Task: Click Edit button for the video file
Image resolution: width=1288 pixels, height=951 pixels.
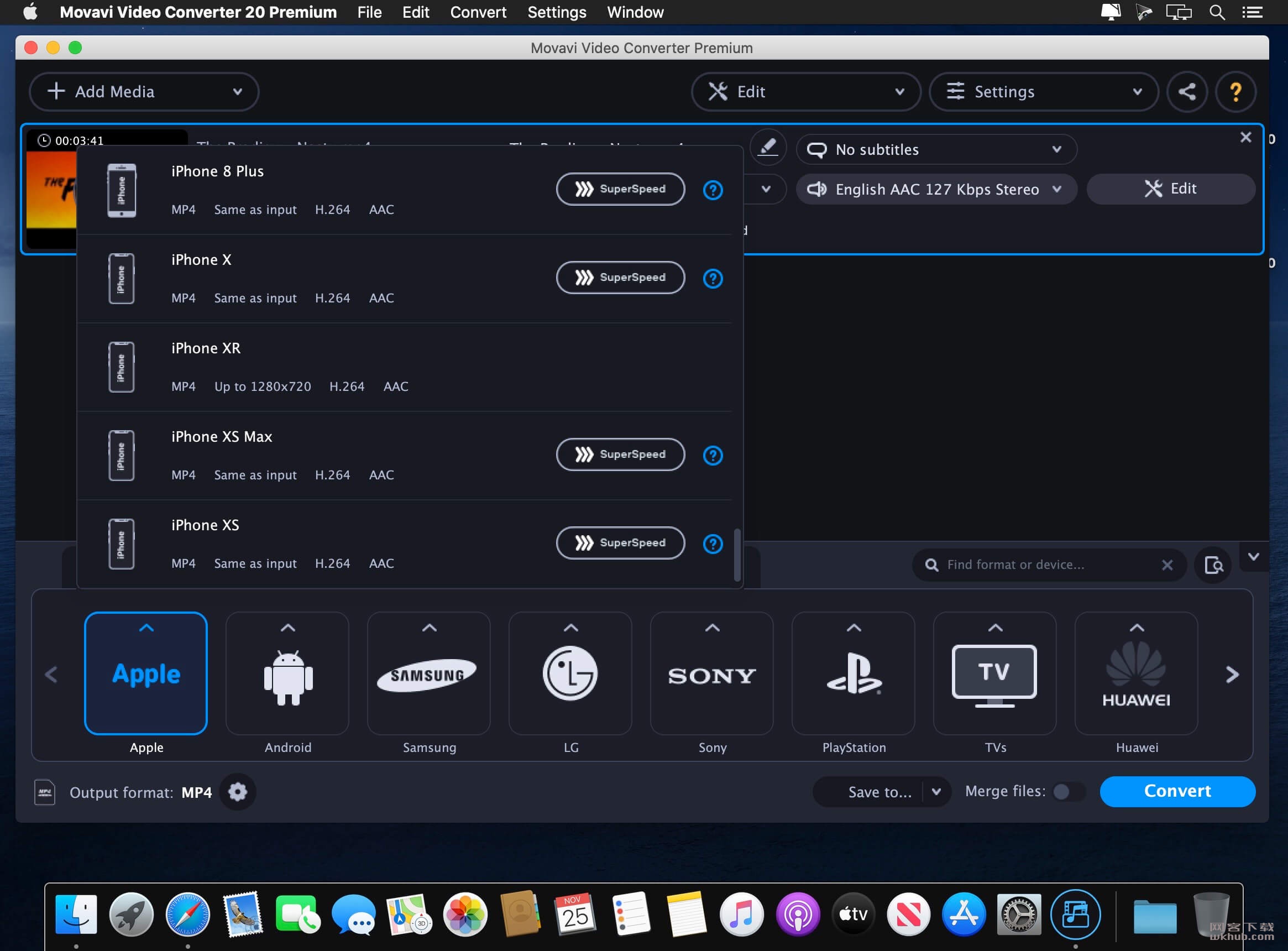Action: 1171,190
